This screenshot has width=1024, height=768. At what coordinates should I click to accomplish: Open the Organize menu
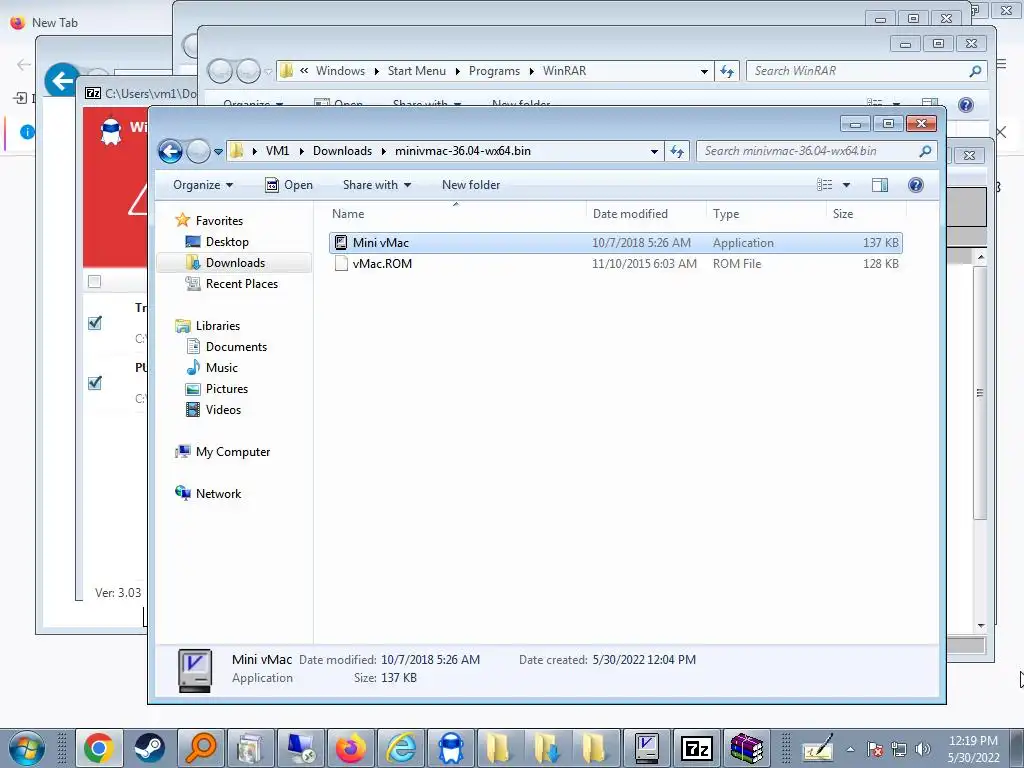tap(202, 185)
